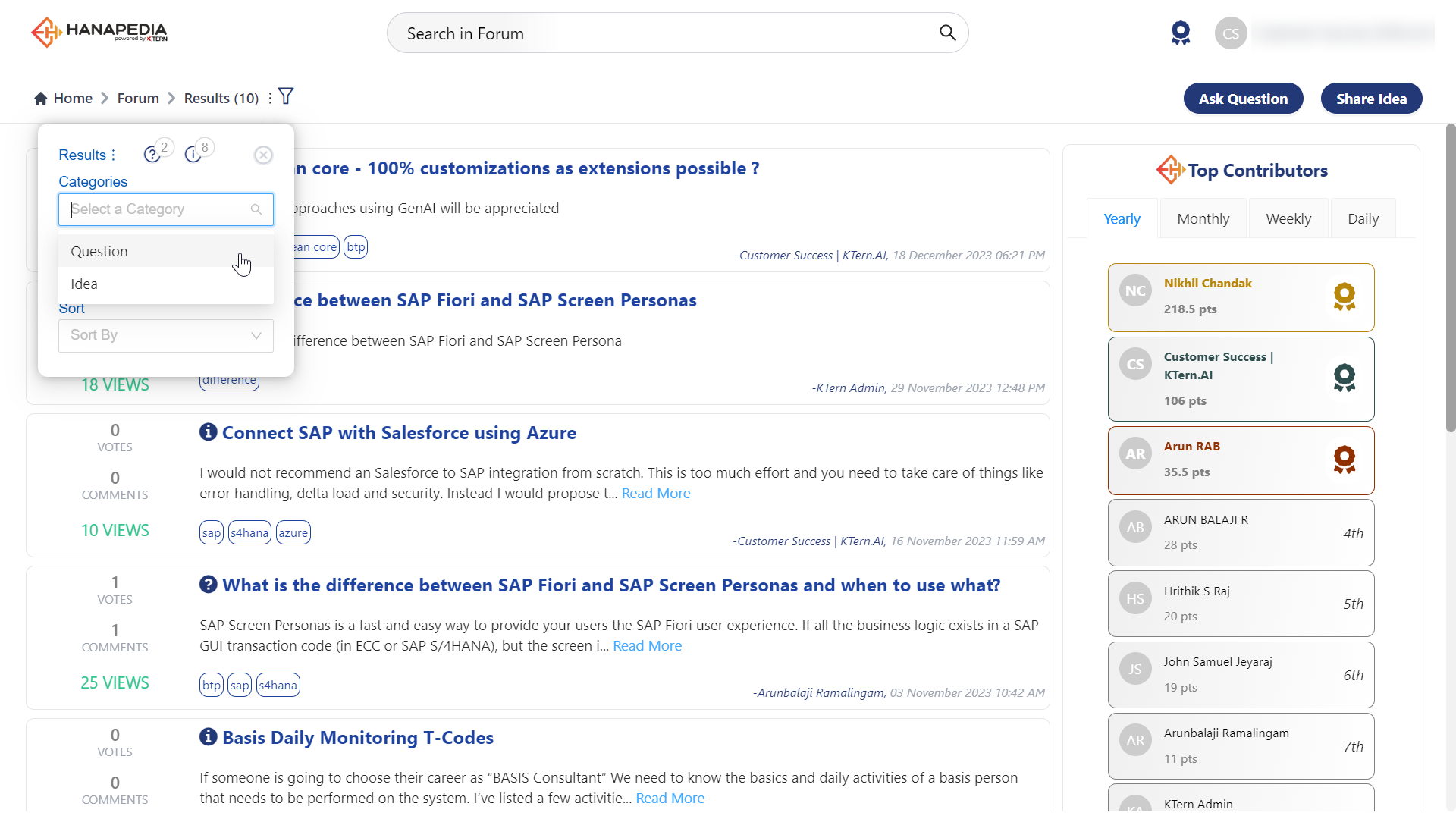Click Customer Success green badge icon

click(1345, 378)
